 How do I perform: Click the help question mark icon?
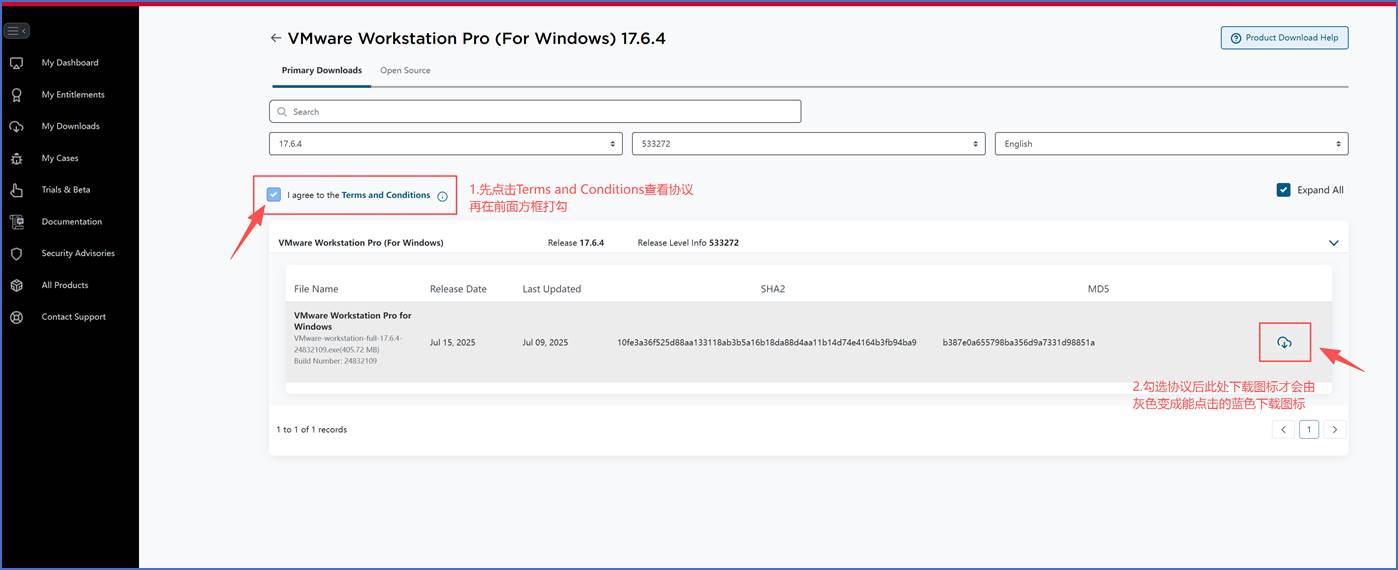tap(1236, 38)
